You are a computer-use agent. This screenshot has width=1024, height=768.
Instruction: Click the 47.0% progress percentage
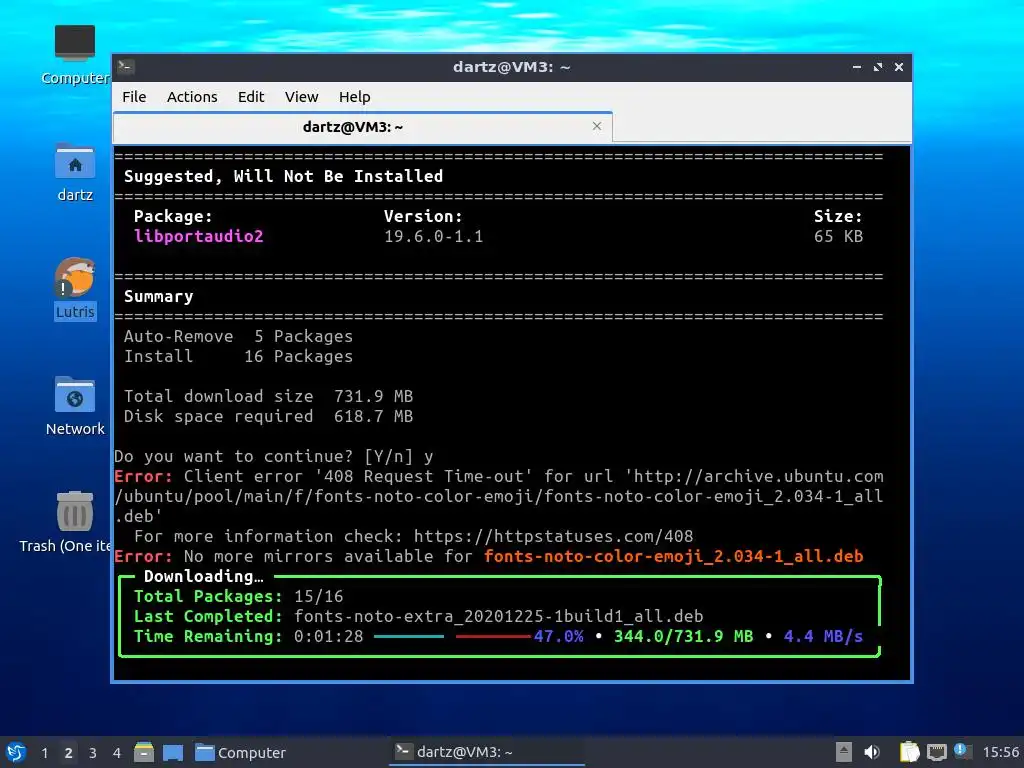tap(559, 636)
